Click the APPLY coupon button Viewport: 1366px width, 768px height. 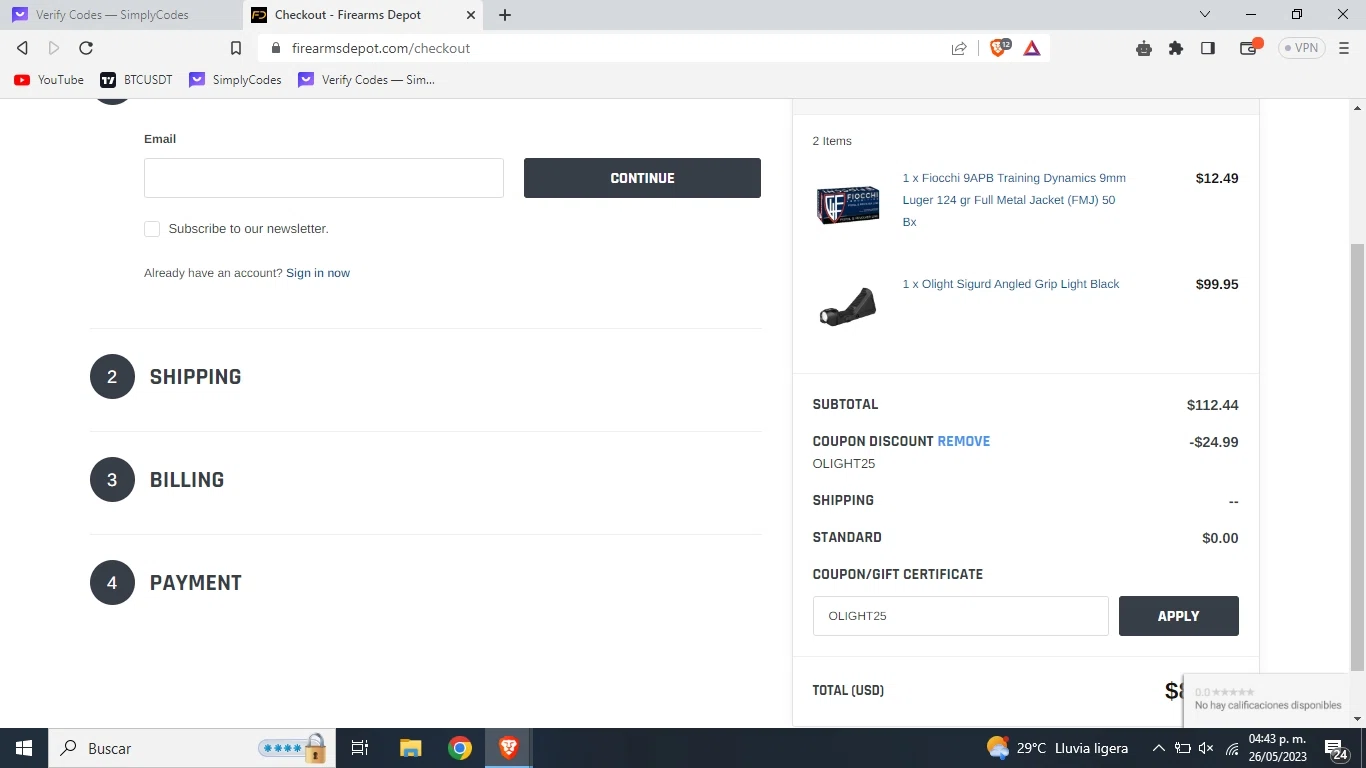coord(1178,616)
